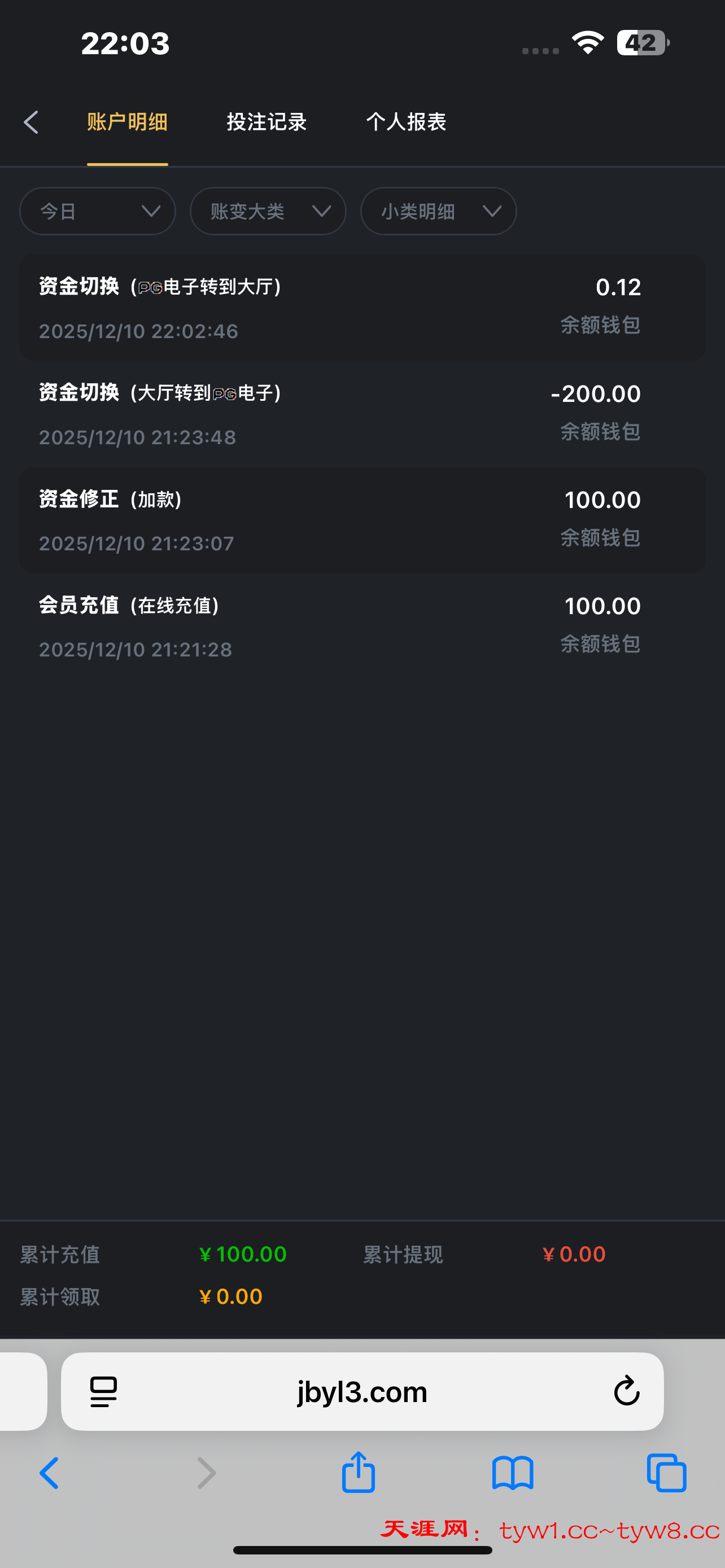Image resolution: width=725 pixels, height=1568 pixels.
Task: Open the 资金修正 加款 100.00 record
Action: [362, 520]
